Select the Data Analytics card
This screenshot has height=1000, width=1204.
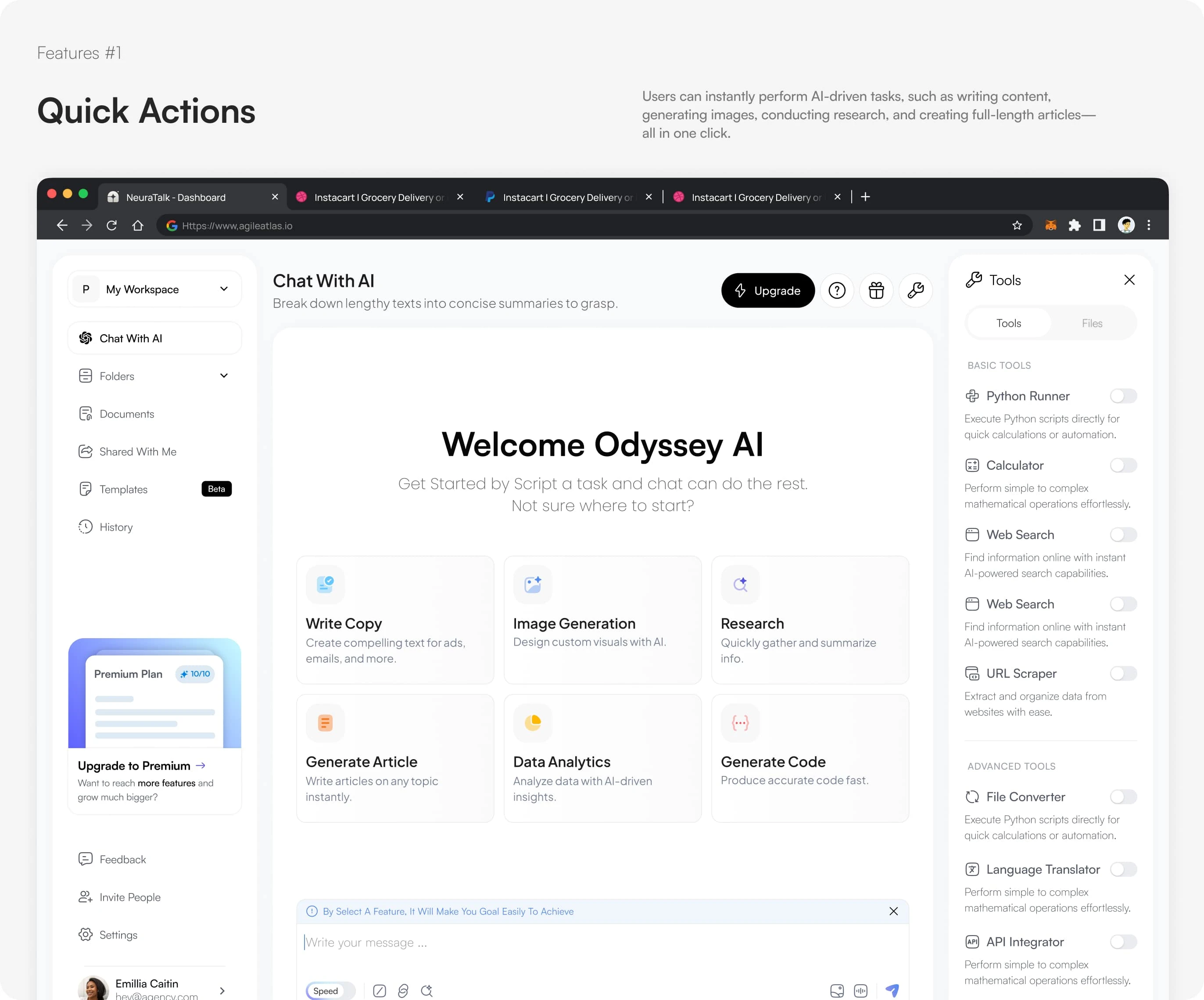pos(602,758)
